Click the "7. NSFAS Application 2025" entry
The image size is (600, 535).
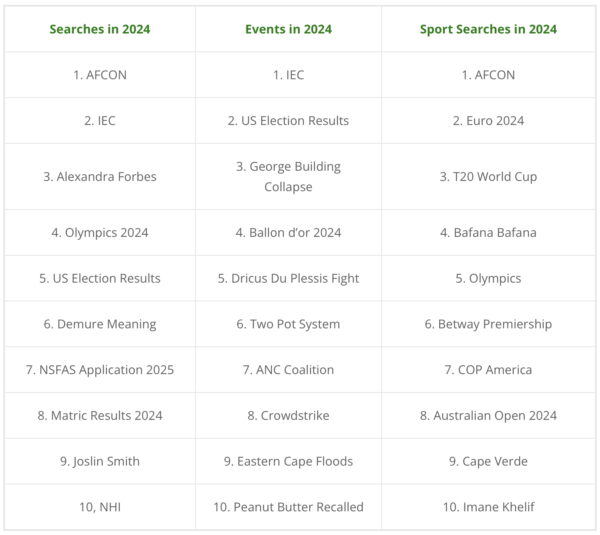point(100,370)
